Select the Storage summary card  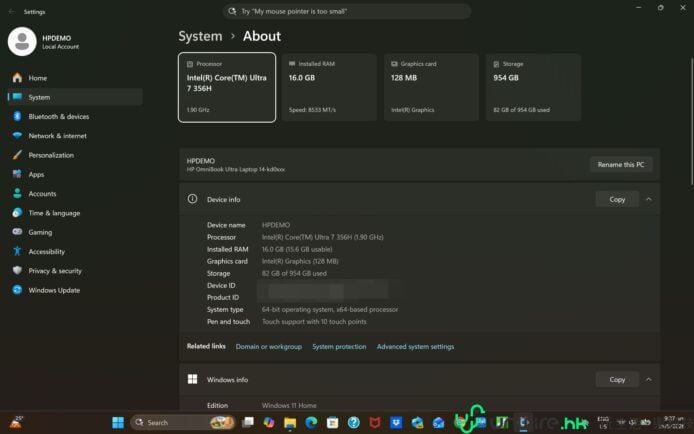click(533, 87)
